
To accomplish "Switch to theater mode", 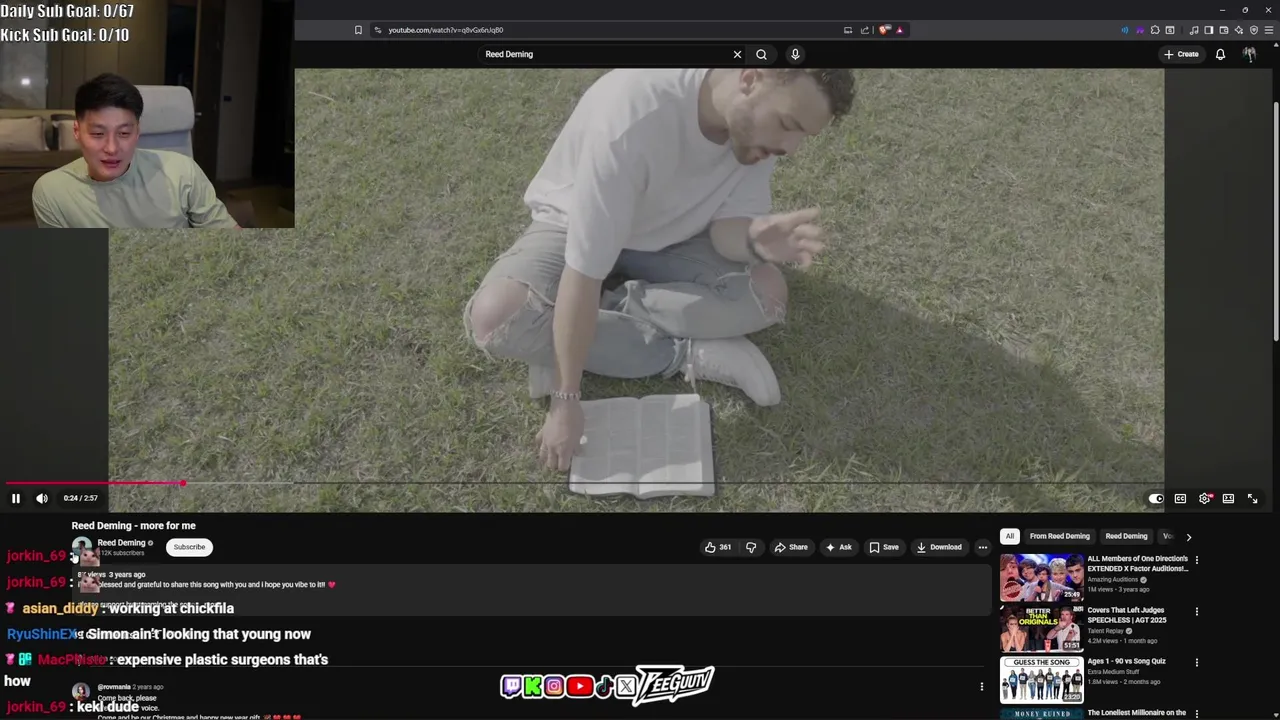I will coord(1228,498).
